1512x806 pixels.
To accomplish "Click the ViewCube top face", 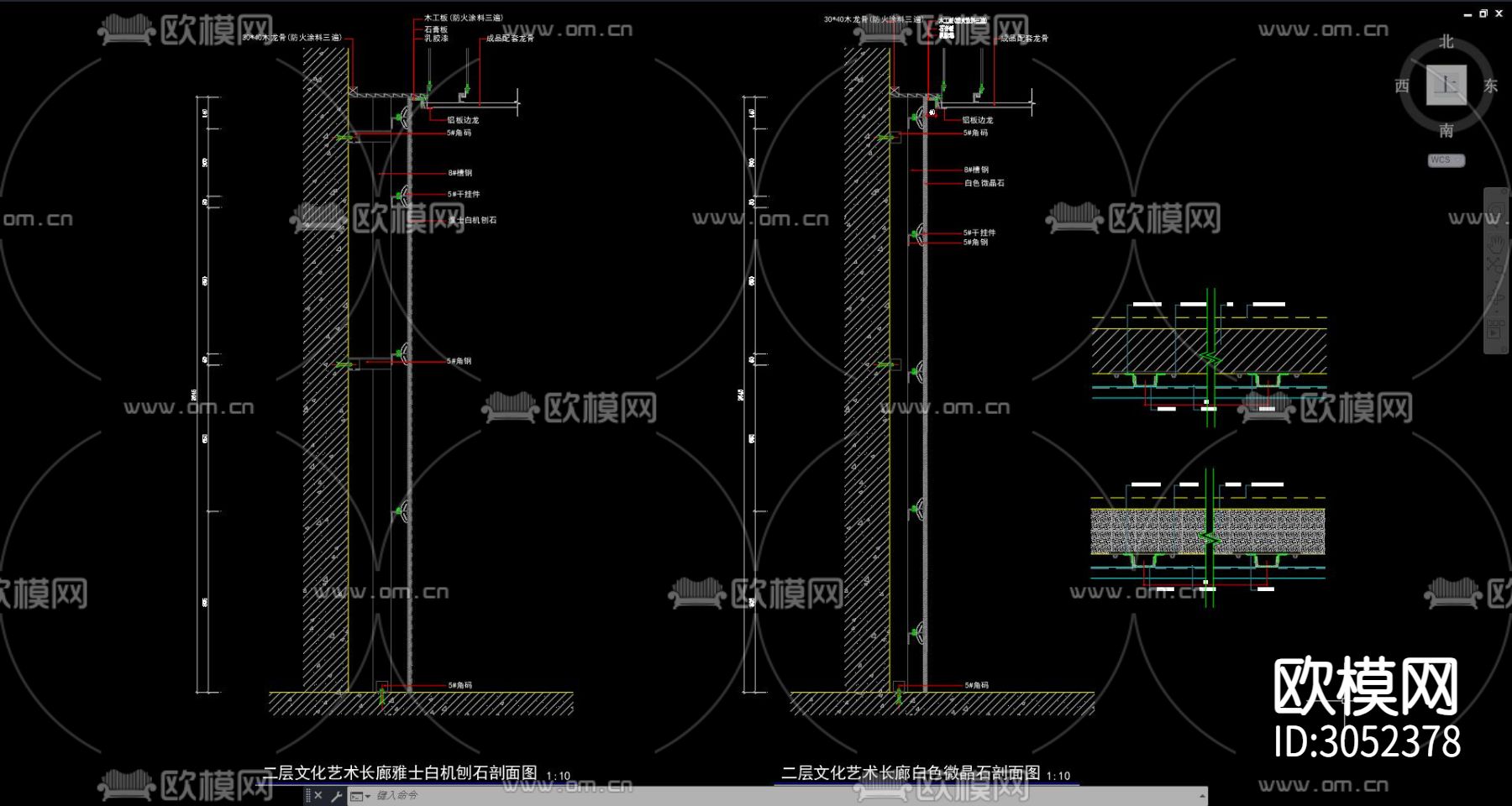I will pos(1446,85).
